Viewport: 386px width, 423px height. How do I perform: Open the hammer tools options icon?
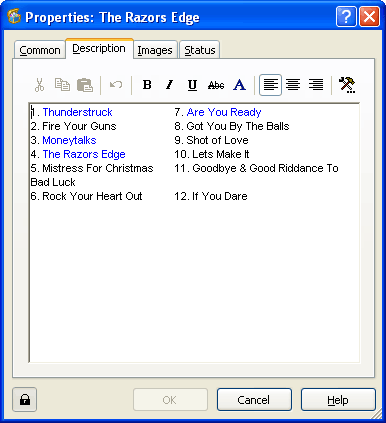pos(347,85)
